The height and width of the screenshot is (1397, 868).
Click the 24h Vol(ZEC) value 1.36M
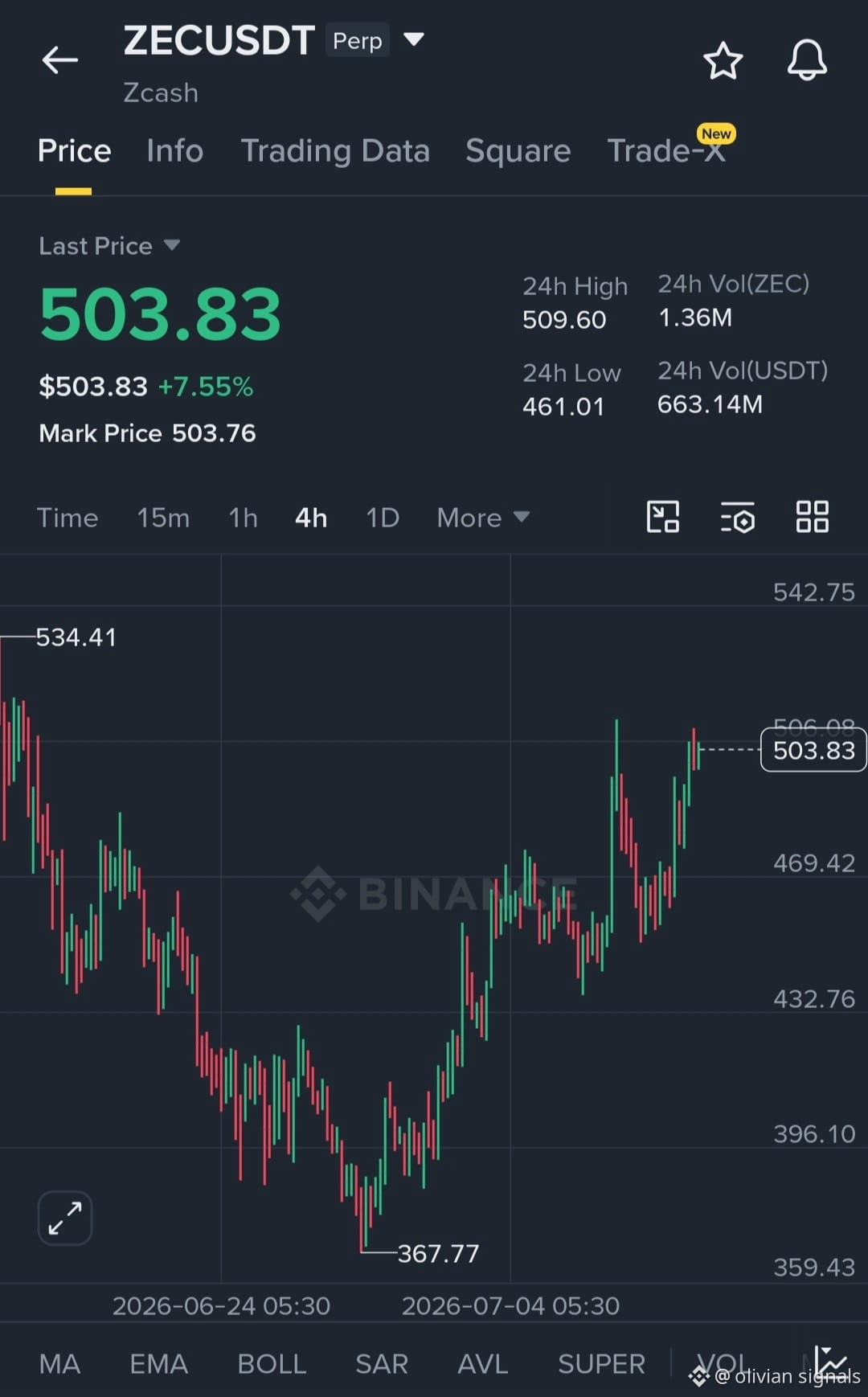tap(695, 317)
